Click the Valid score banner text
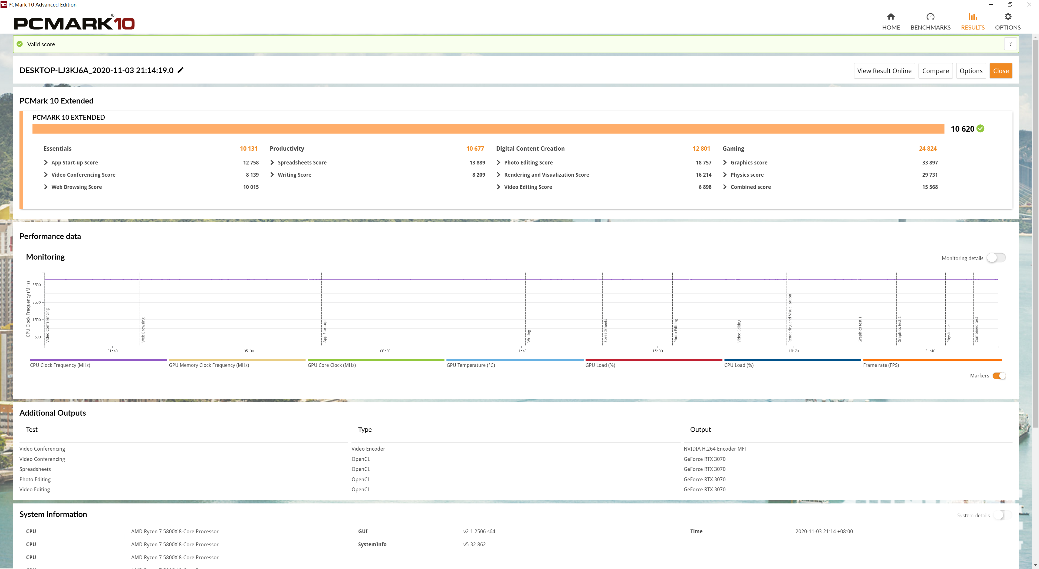 point(41,44)
